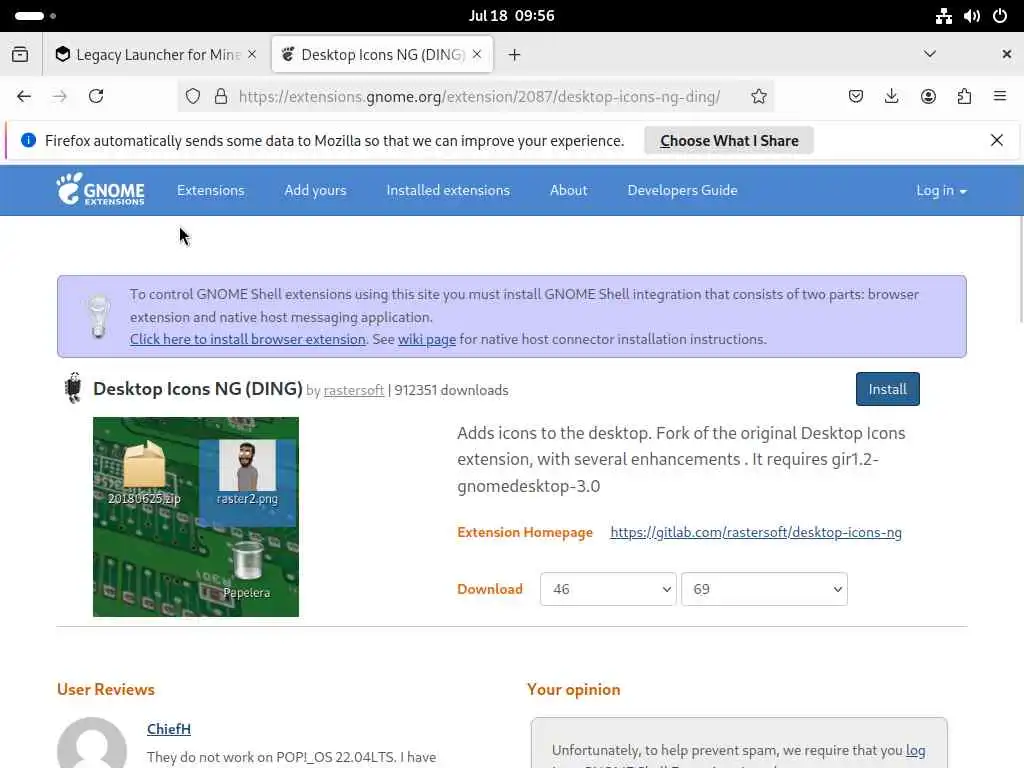Click the page vertical scrollbar
The width and height of the screenshot is (1024, 768).
click(x=1019, y=270)
